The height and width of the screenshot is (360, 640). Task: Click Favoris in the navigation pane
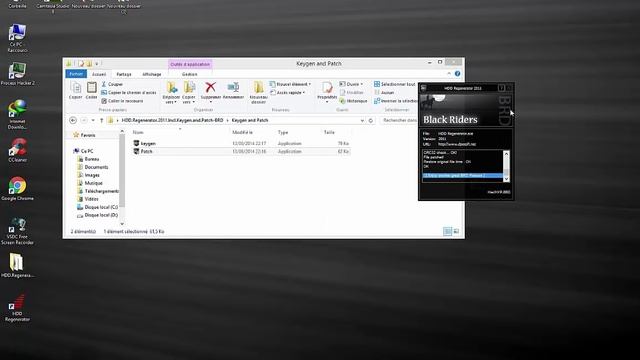coord(84,135)
